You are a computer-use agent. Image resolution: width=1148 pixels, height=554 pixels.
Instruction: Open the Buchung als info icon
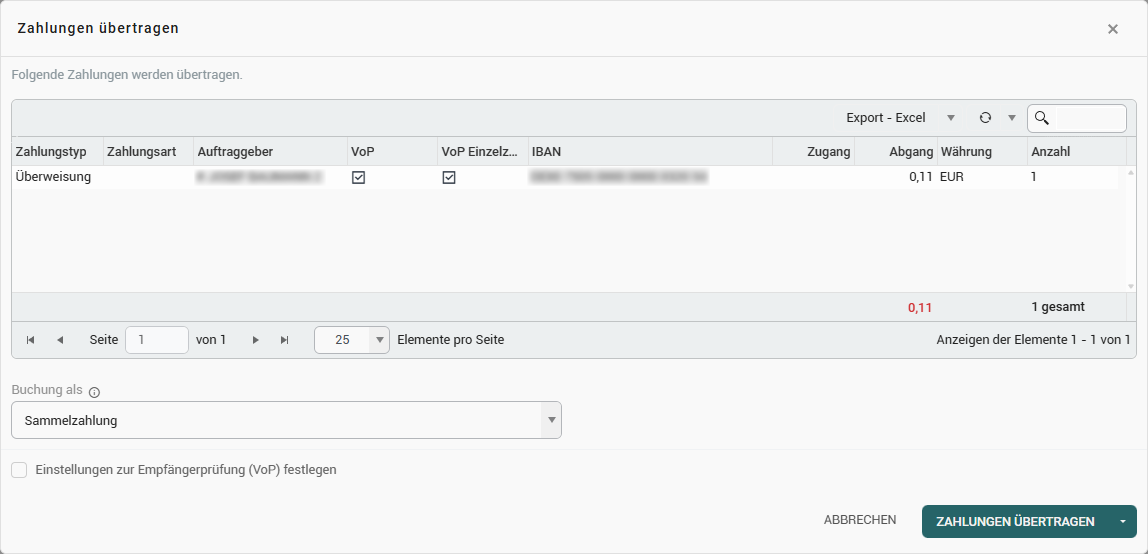tap(94, 392)
